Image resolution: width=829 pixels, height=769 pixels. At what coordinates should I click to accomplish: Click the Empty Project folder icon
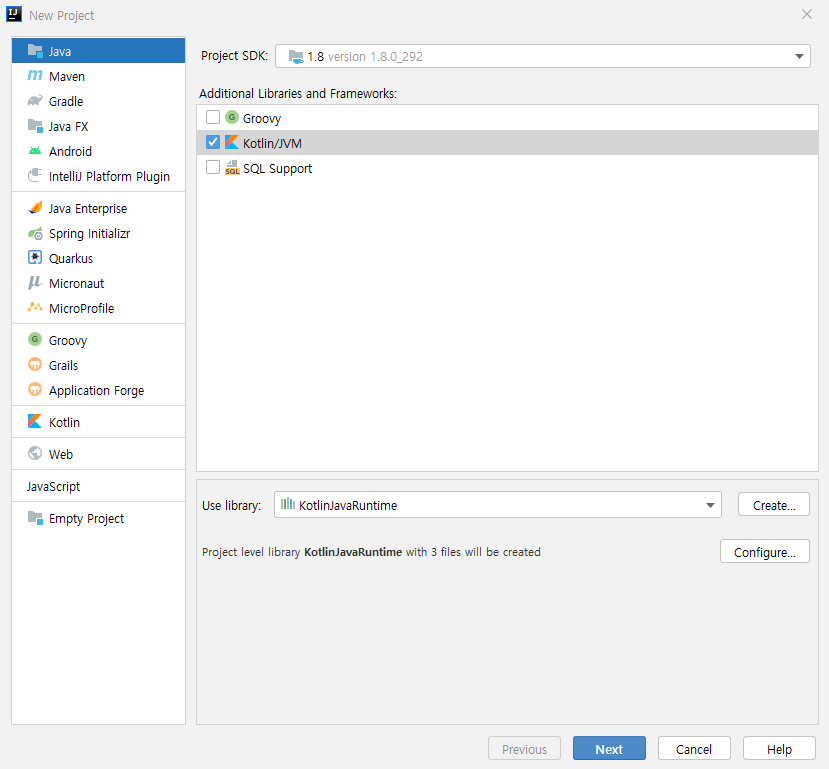35,518
